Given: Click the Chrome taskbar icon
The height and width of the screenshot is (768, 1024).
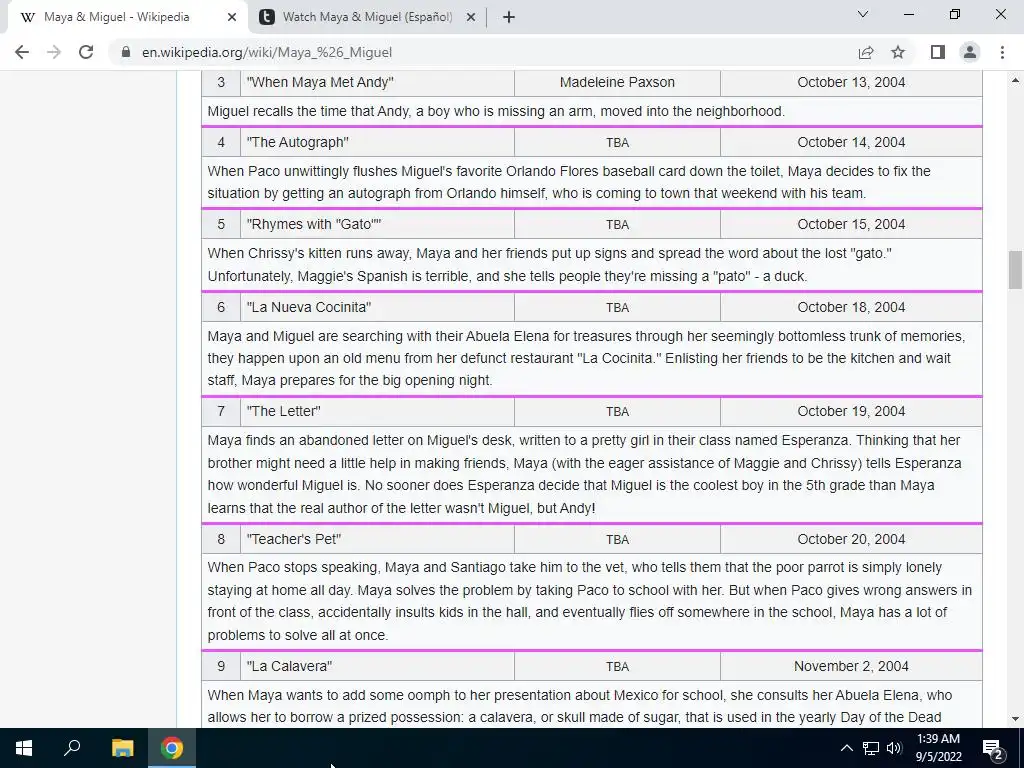Looking at the screenshot, I should [172, 748].
